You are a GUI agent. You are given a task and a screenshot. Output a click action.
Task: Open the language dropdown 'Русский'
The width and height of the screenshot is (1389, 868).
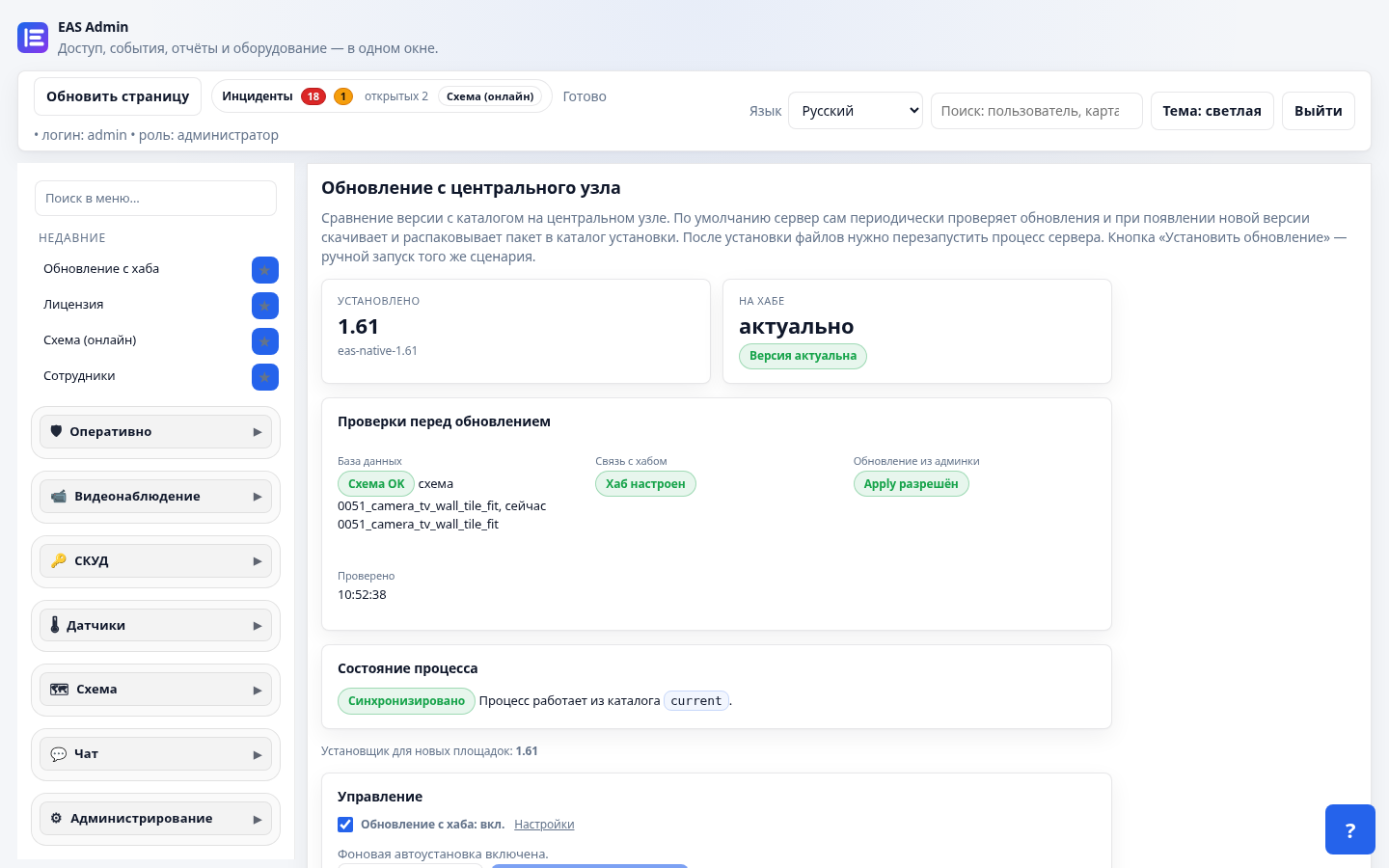click(x=856, y=111)
